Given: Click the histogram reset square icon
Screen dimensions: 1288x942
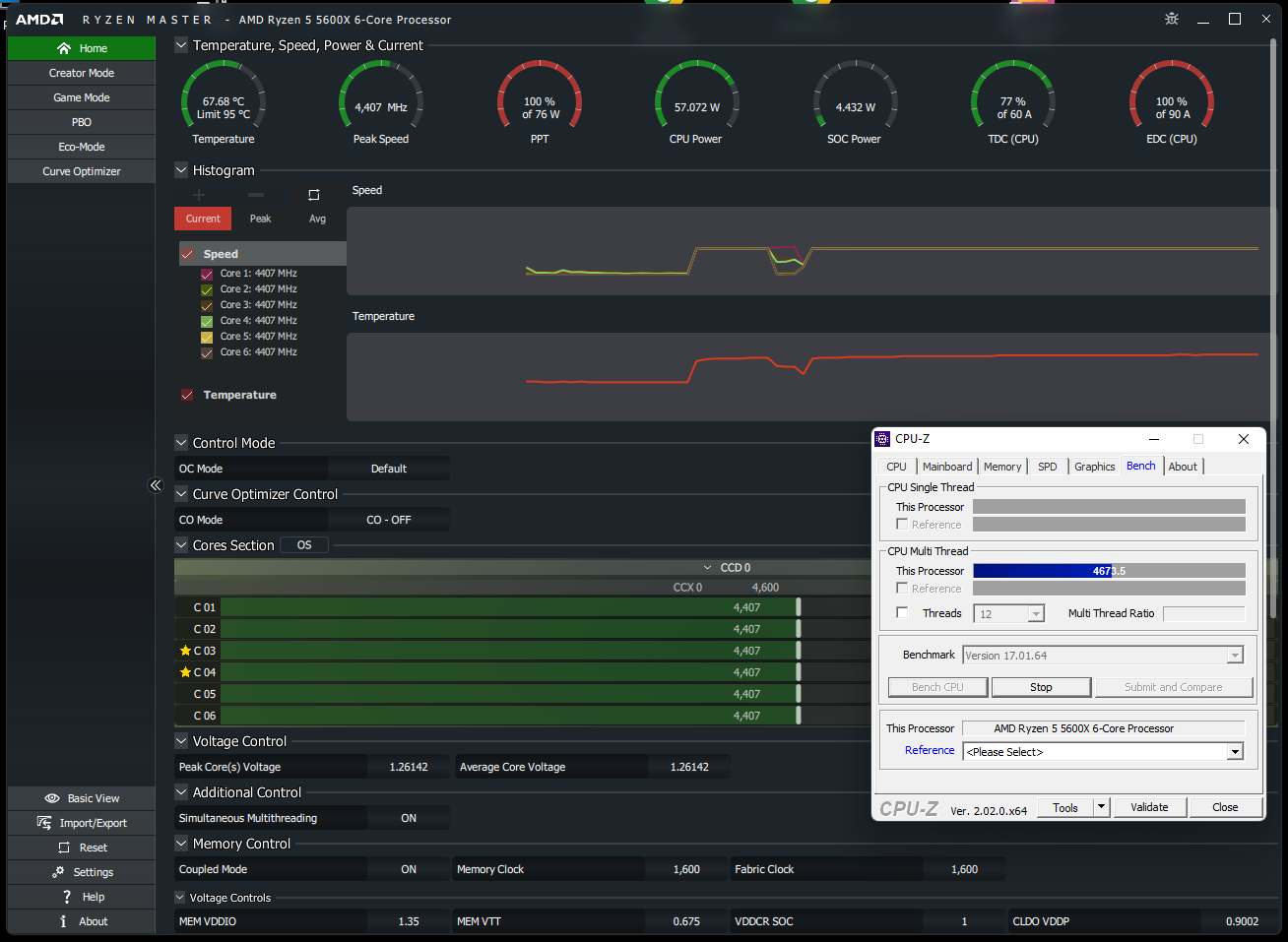Looking at the screenshot, I should 314,195.
